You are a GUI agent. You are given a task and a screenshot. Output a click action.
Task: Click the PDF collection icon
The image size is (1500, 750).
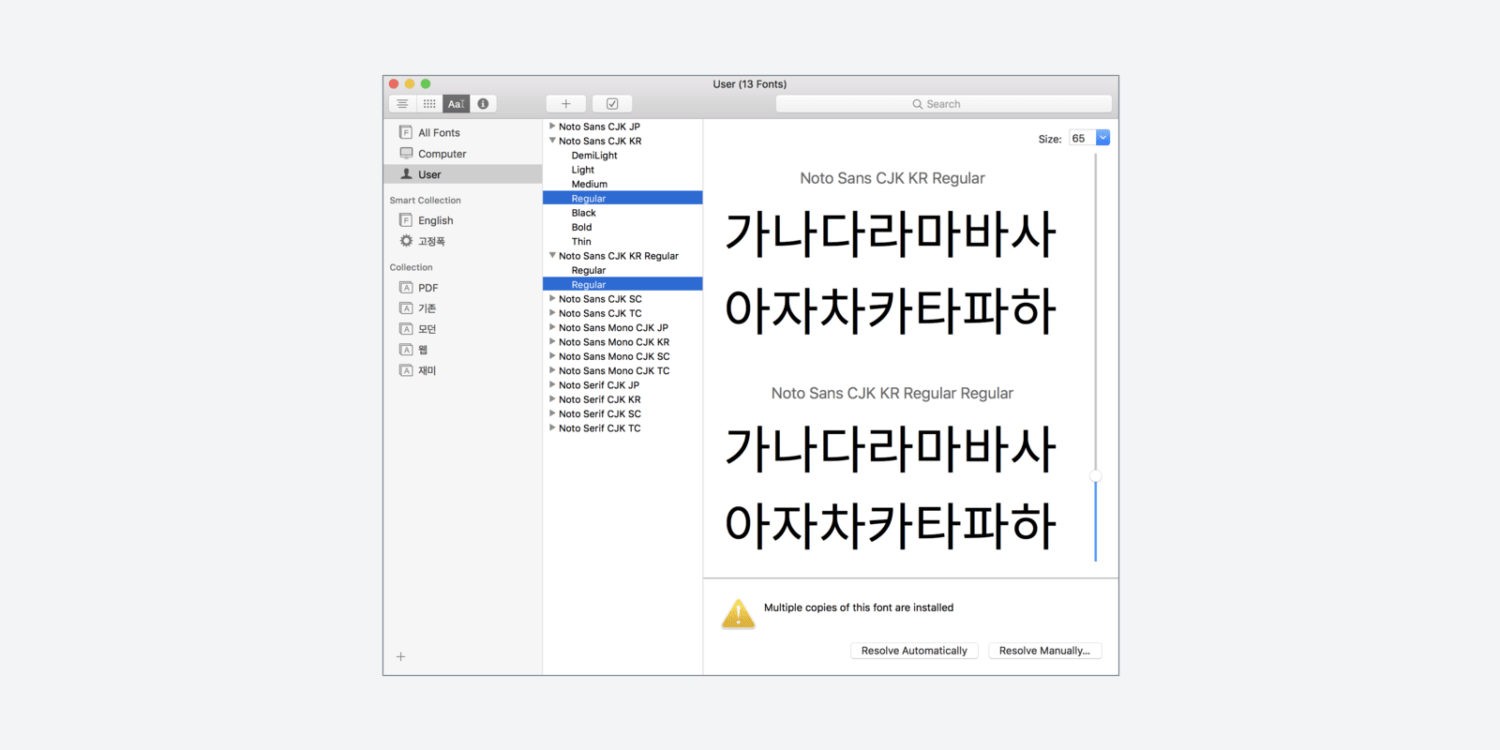coord(406,287)
